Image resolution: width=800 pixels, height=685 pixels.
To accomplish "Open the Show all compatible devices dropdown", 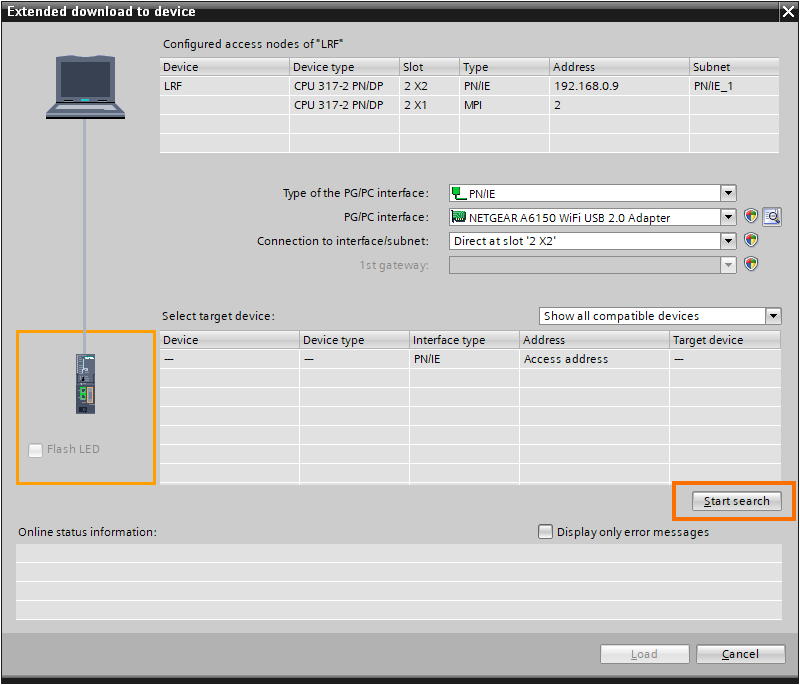I will click(x=773, y=315).
